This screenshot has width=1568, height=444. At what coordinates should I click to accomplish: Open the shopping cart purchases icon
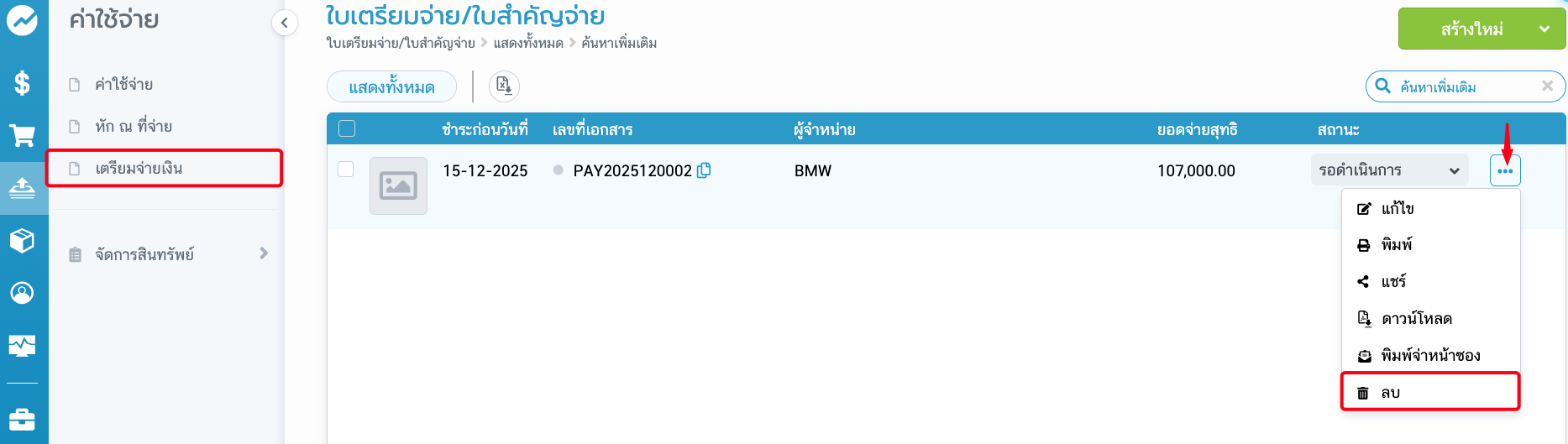point(23,135)
